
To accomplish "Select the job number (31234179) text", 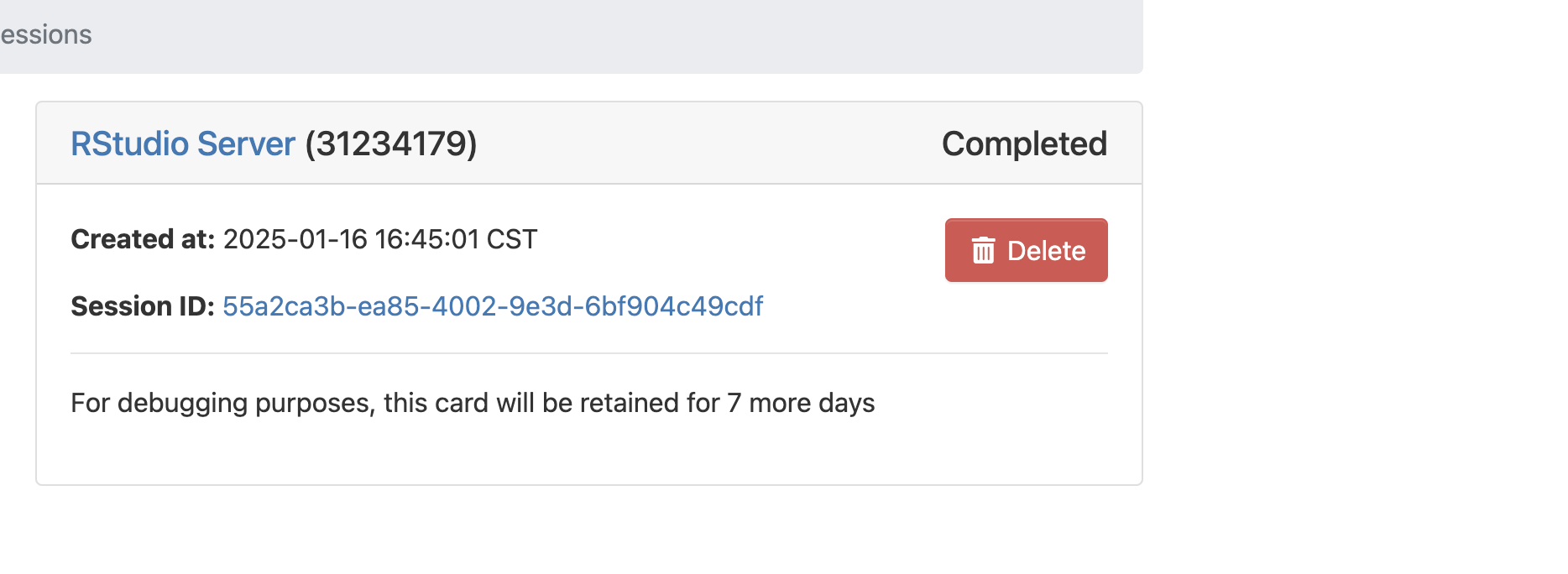I will click(x=391, y=143).
